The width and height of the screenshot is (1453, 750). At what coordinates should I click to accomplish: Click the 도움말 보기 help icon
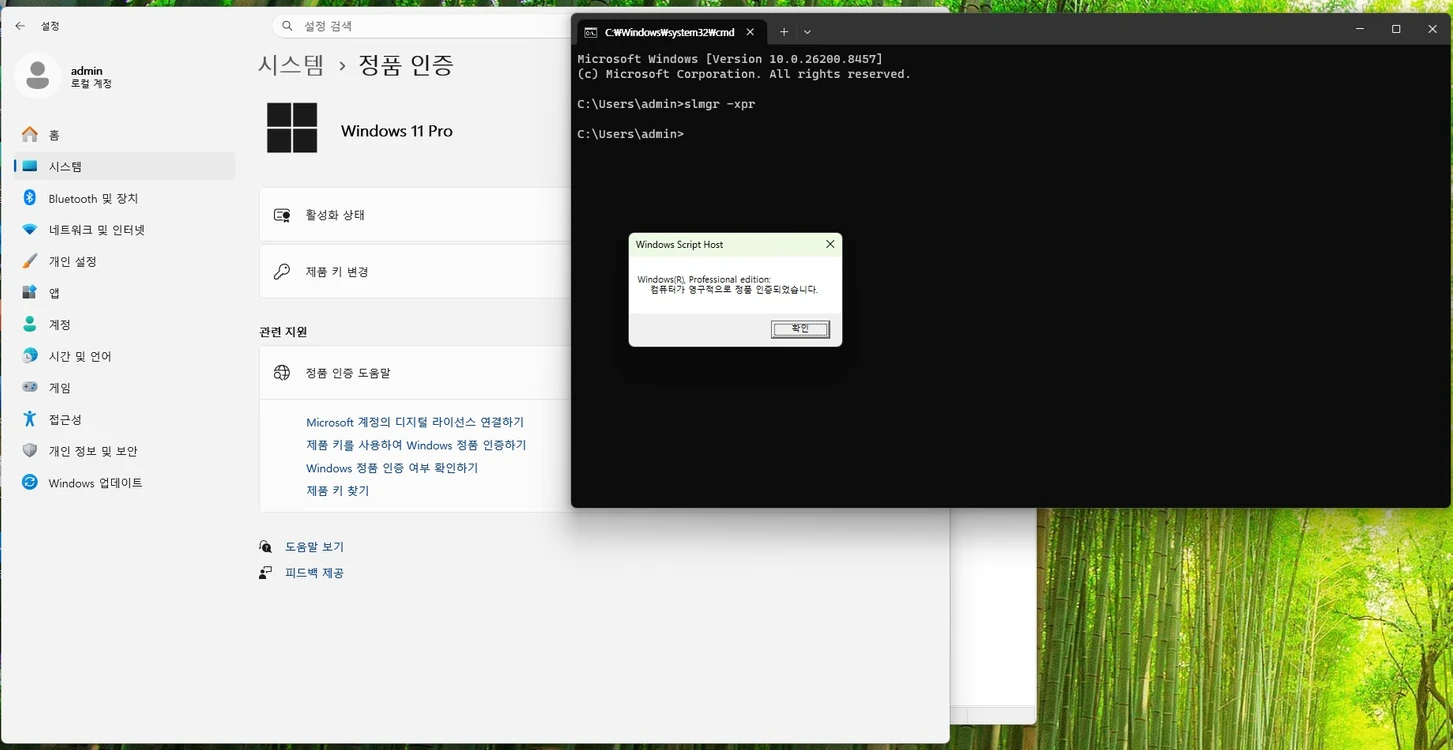tap(265, 547)
